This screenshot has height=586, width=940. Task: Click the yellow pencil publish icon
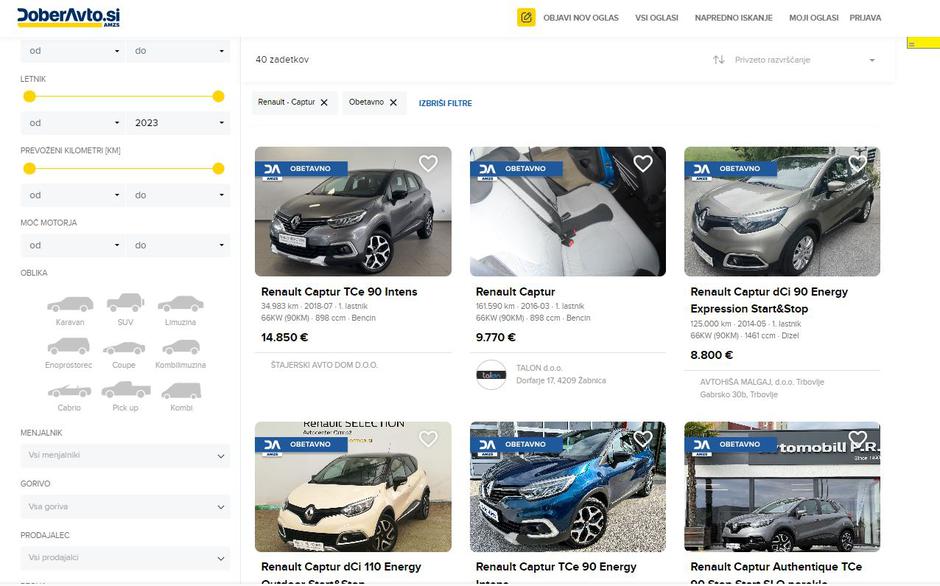pyautogui.click(x=525, y=17)
